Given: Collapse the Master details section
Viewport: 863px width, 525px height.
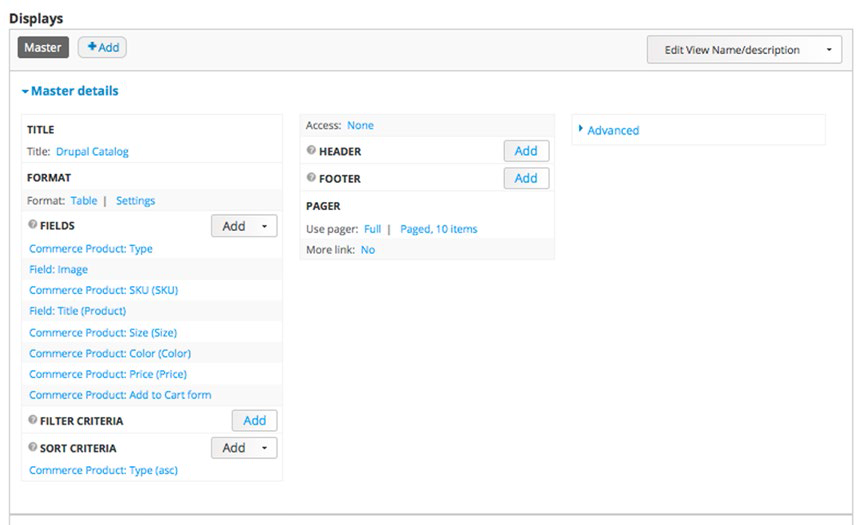Looking at the screenshot, I should pyautogui.click(x=70, y=91).
